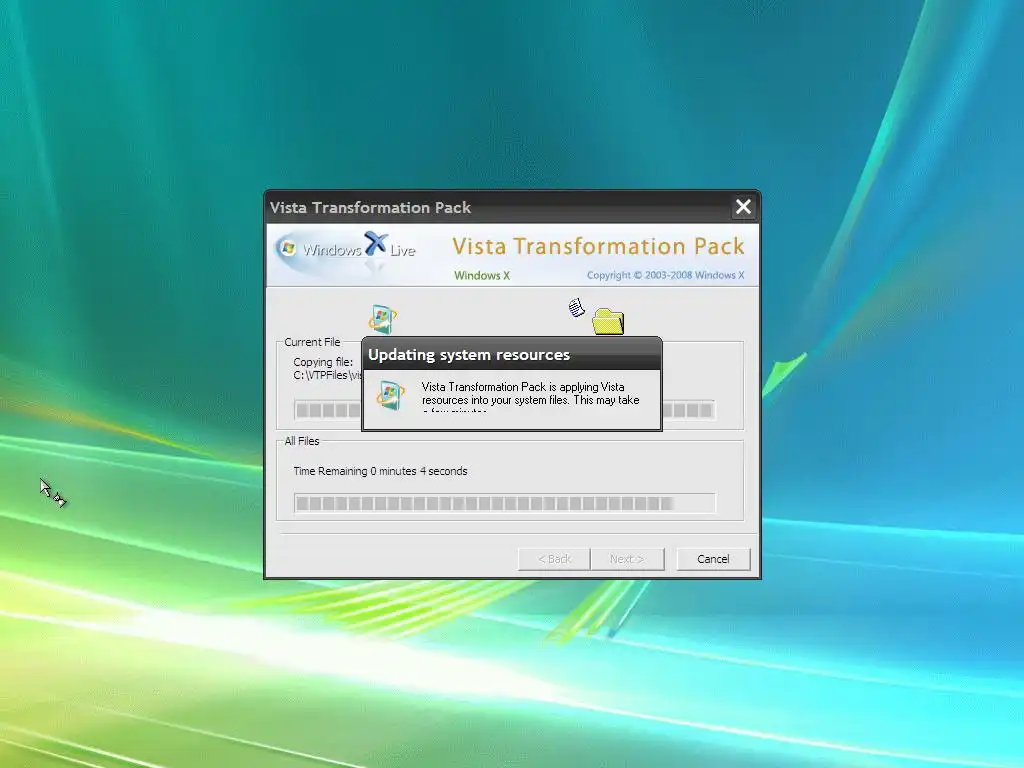Click the "Copying file:" label

[323, 362]
